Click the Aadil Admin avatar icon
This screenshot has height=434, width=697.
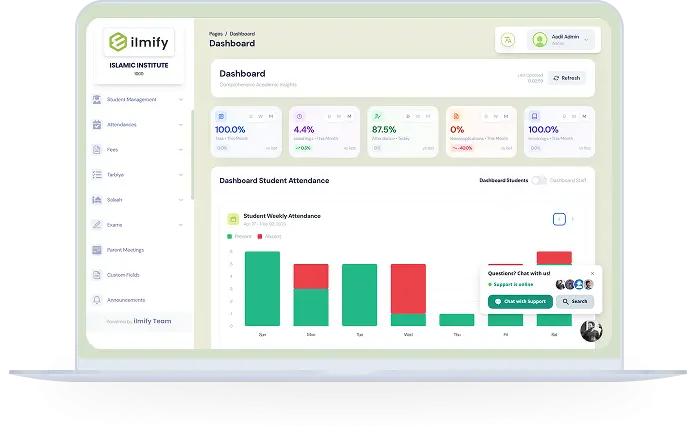point(540,40)
